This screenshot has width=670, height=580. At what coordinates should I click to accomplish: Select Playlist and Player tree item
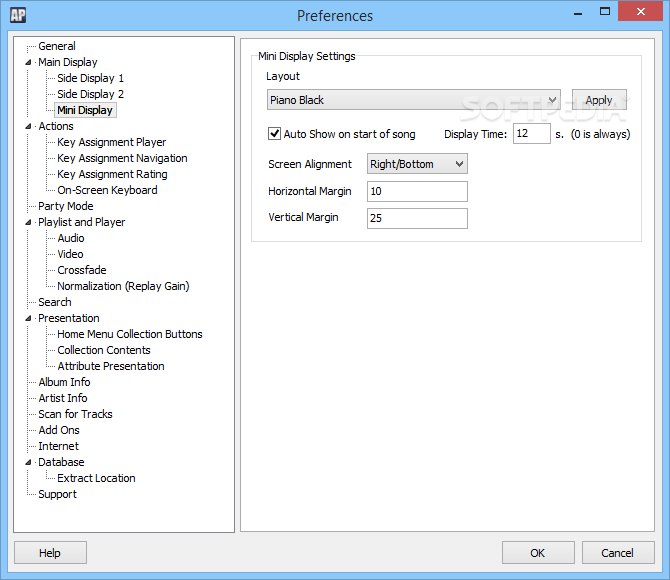(82, 222)
